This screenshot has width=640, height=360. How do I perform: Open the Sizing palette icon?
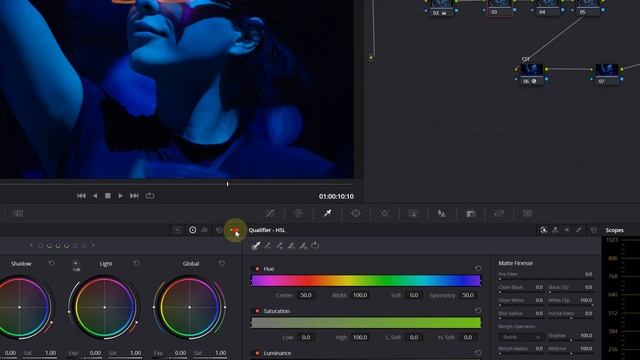[499, 213]
